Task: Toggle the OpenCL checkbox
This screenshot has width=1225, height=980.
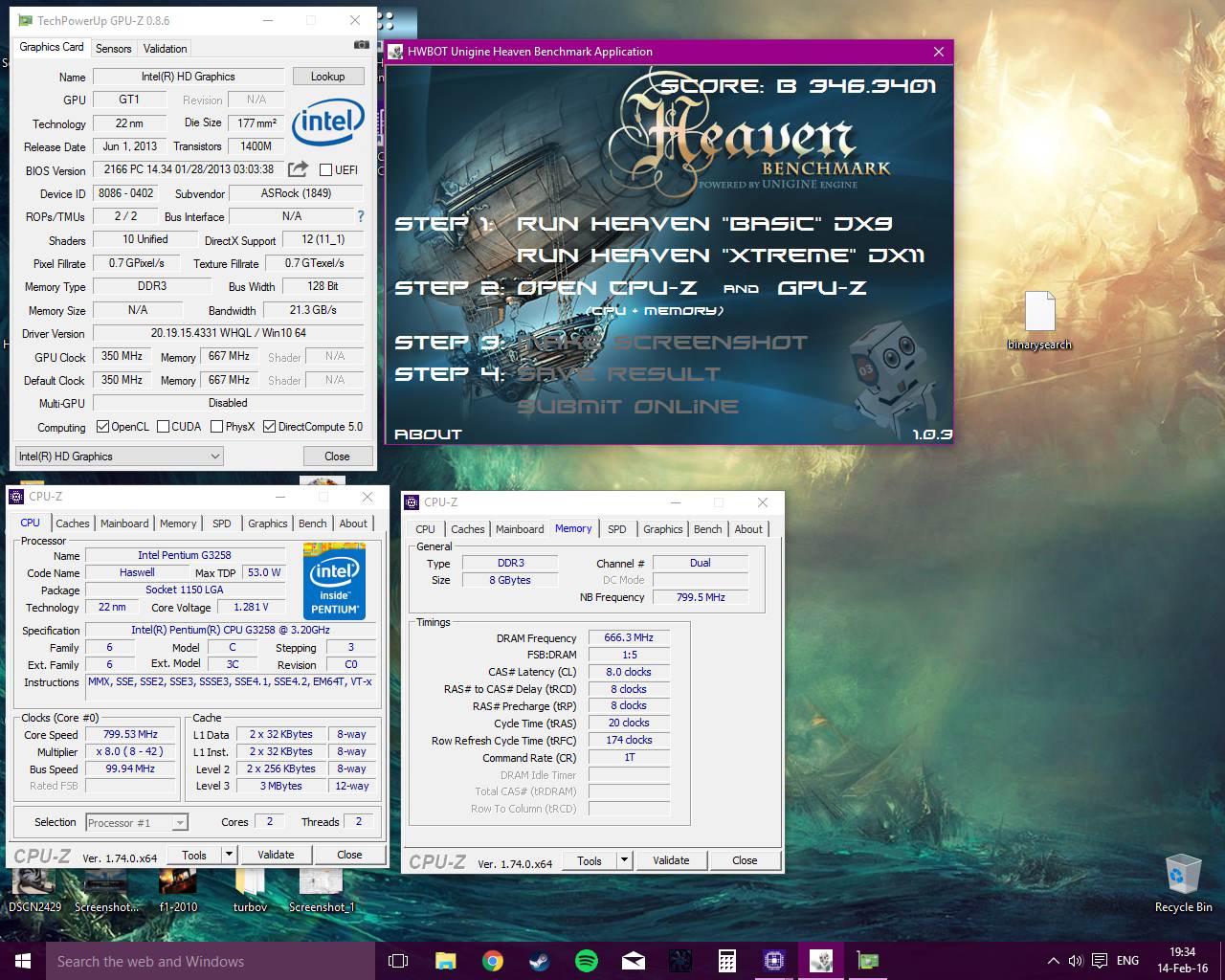Action: point(102,427)
